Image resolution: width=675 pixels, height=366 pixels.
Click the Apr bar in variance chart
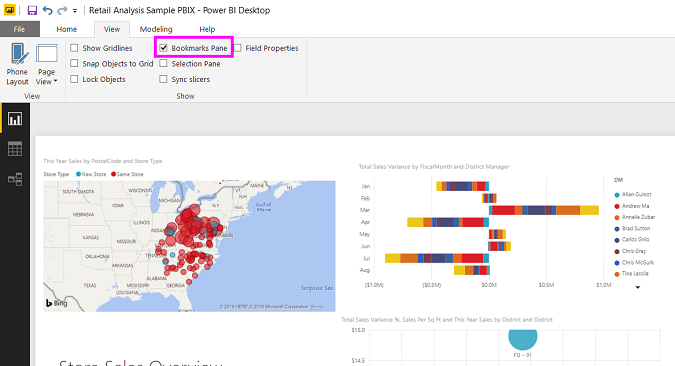point(448,222)
